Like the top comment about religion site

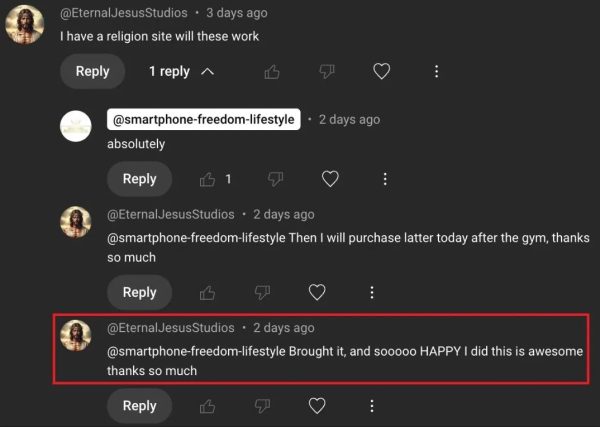click(272, 72)
